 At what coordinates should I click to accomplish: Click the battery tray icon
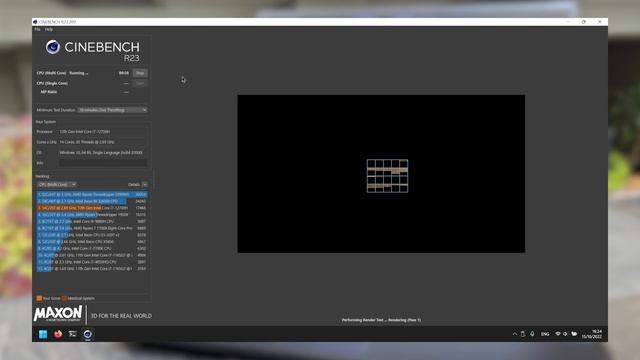[x=574, y=334]
